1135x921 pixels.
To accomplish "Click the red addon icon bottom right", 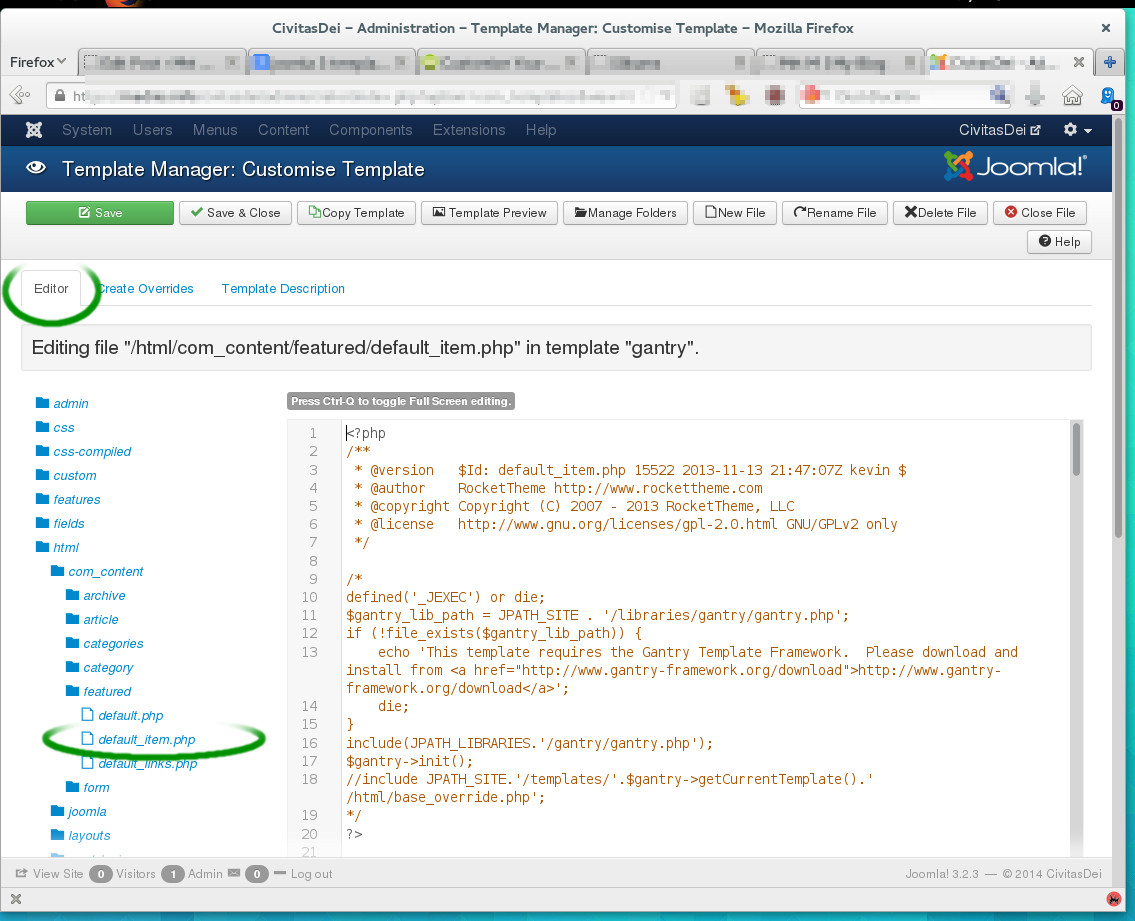I will (x=1113, y=899).
